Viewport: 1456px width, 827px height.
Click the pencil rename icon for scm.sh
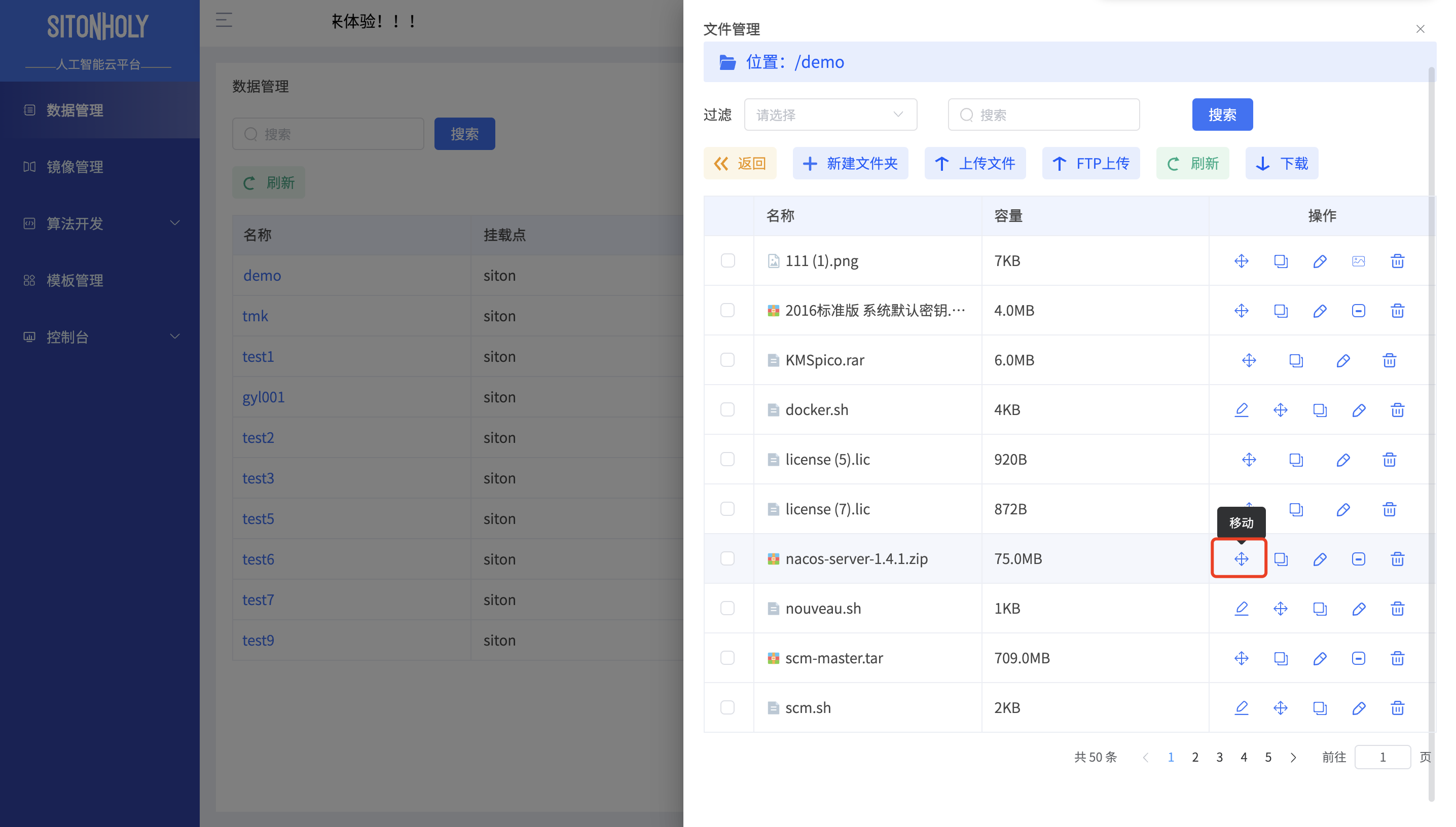click(1358, 708)
